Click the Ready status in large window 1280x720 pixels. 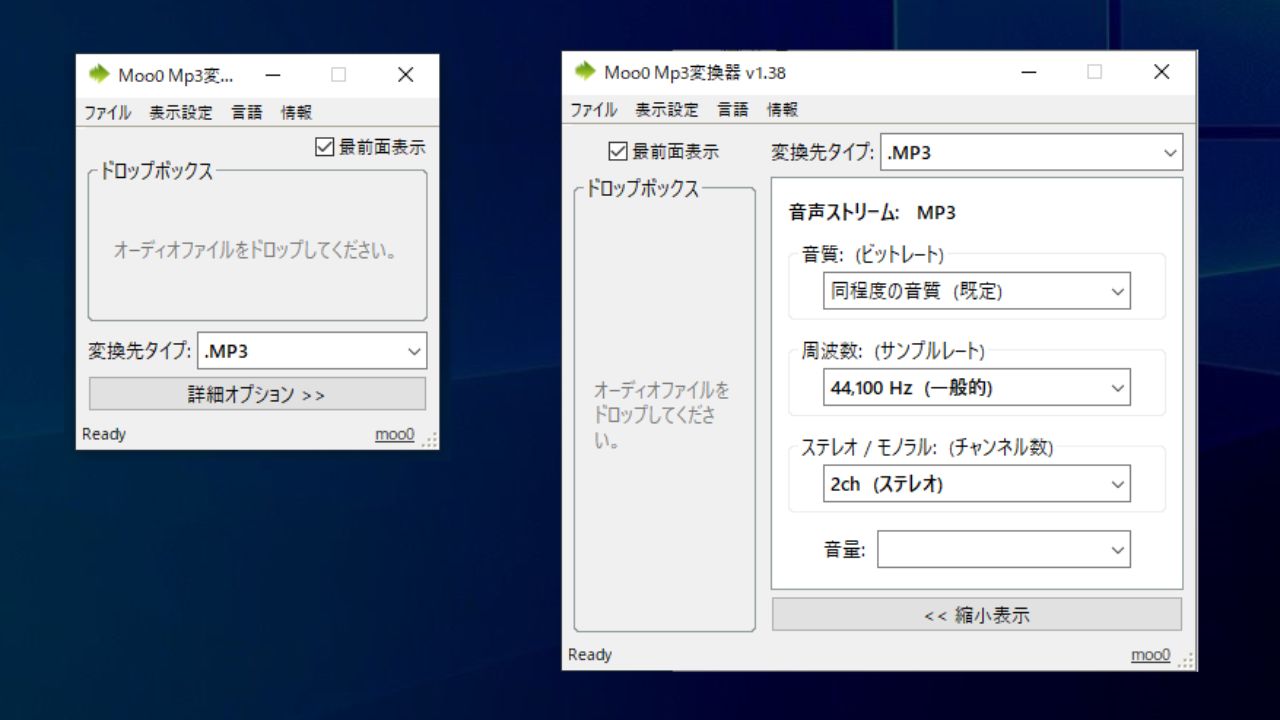click(590, 655)
